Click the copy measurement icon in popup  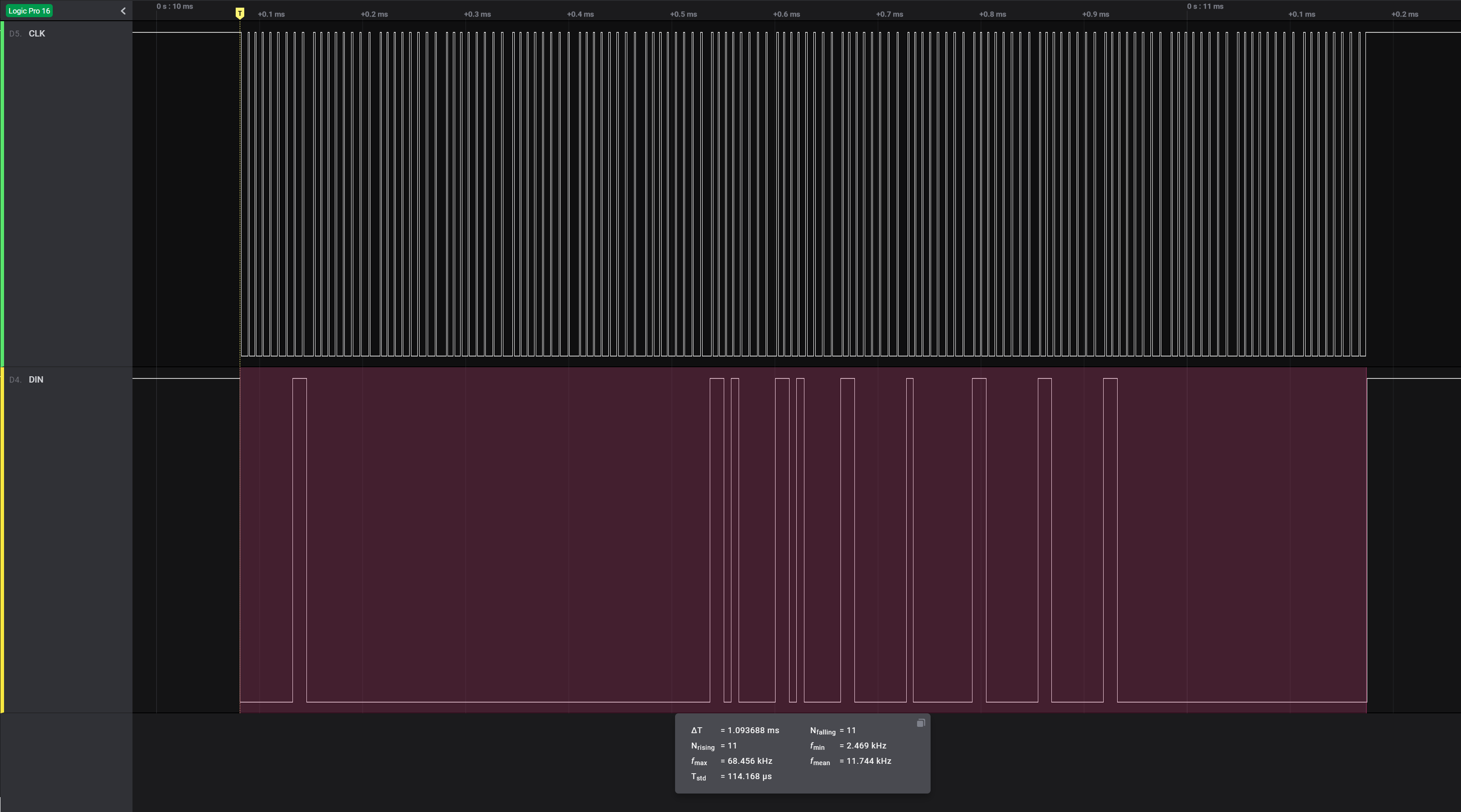point(921,723)
